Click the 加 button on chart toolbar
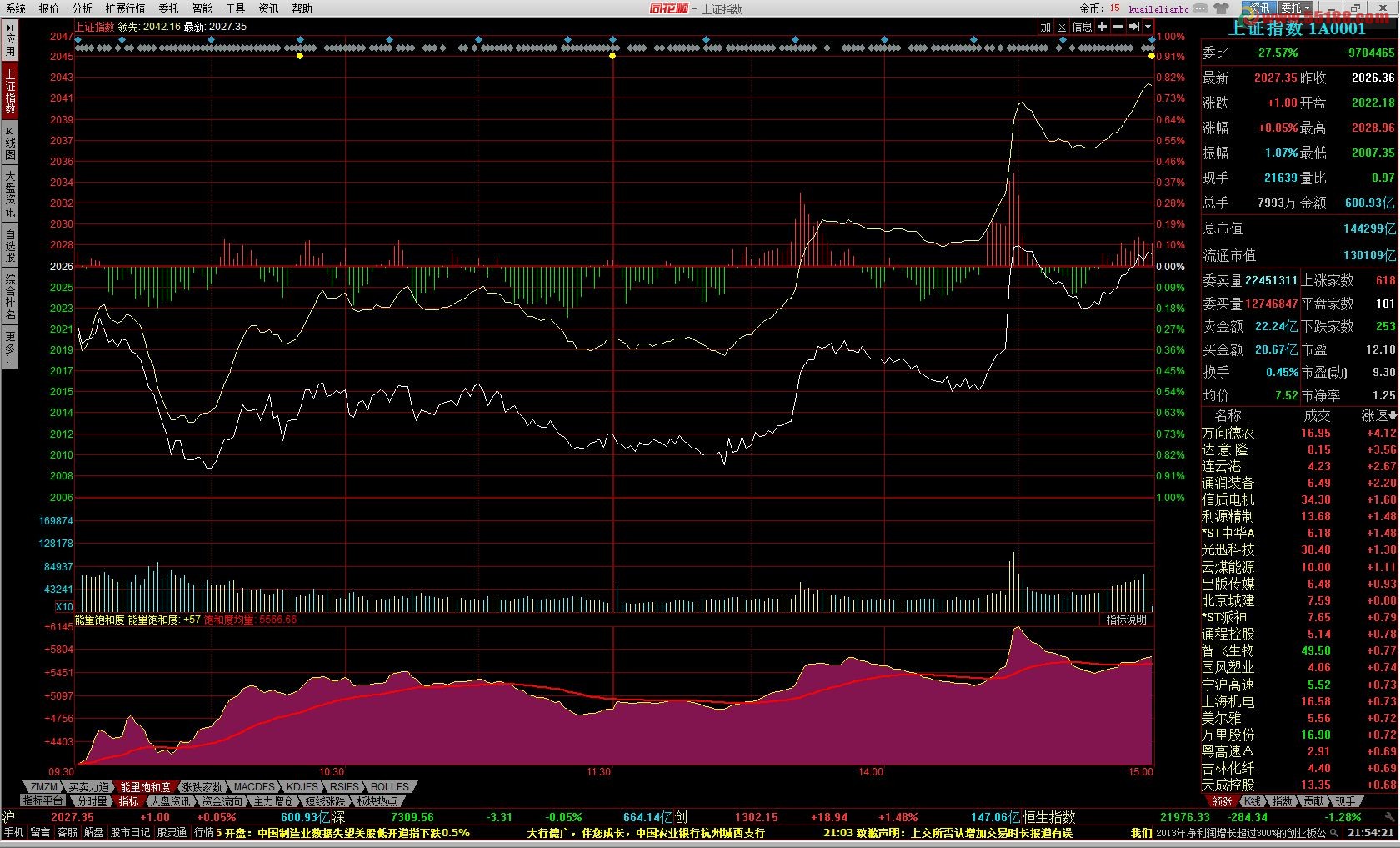1400x848 pixels. tap(1045, 27)
